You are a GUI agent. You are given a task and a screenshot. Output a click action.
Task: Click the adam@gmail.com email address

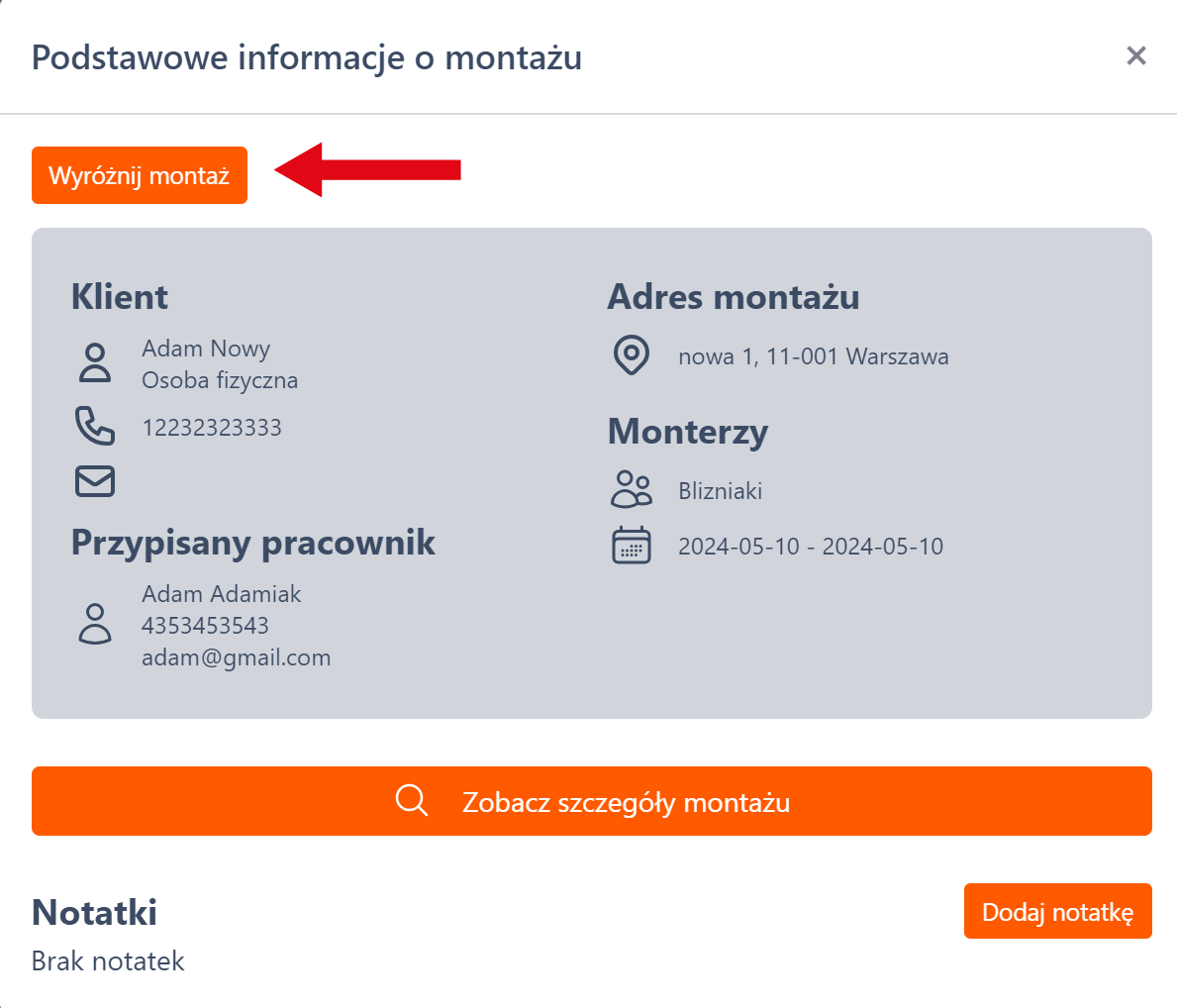tap(236, 657)
